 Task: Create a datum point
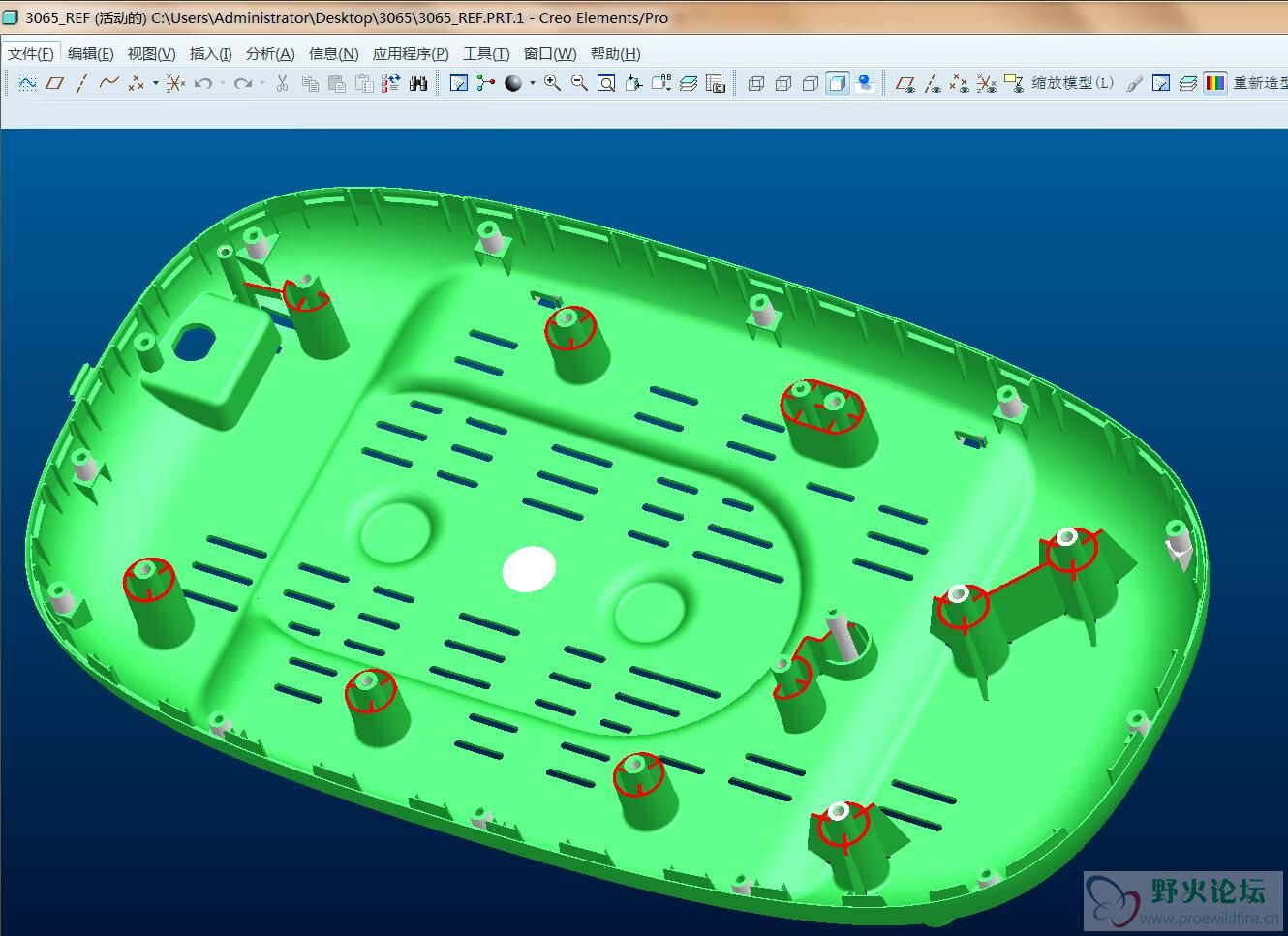[136, 83]
